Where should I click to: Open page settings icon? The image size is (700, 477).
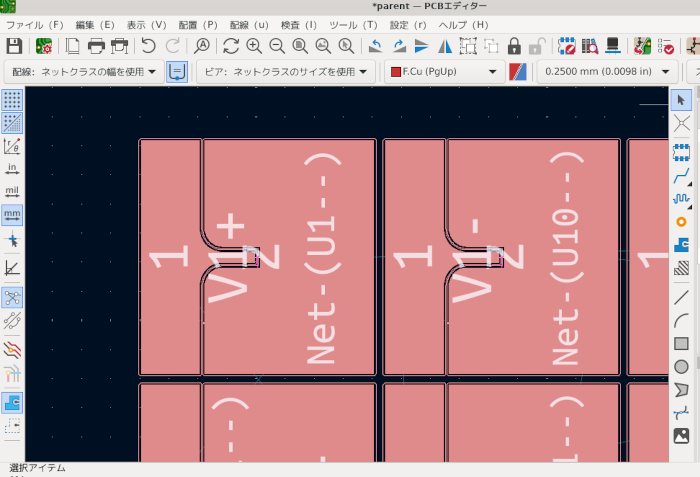72,46
